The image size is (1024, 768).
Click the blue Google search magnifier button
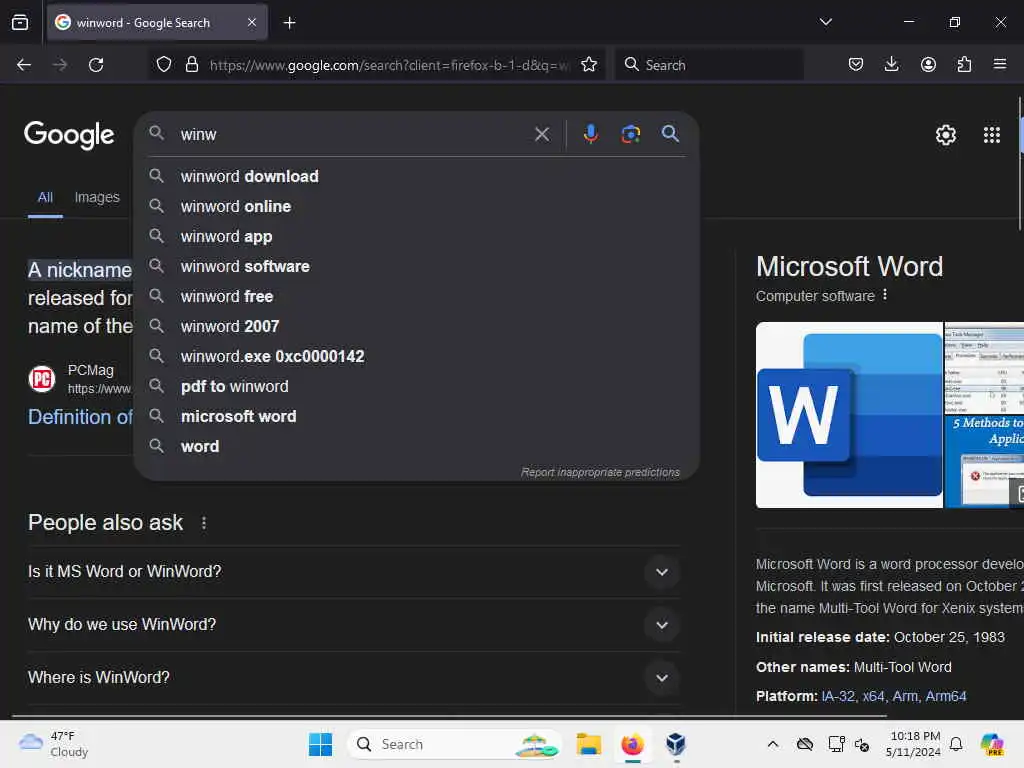670,134
